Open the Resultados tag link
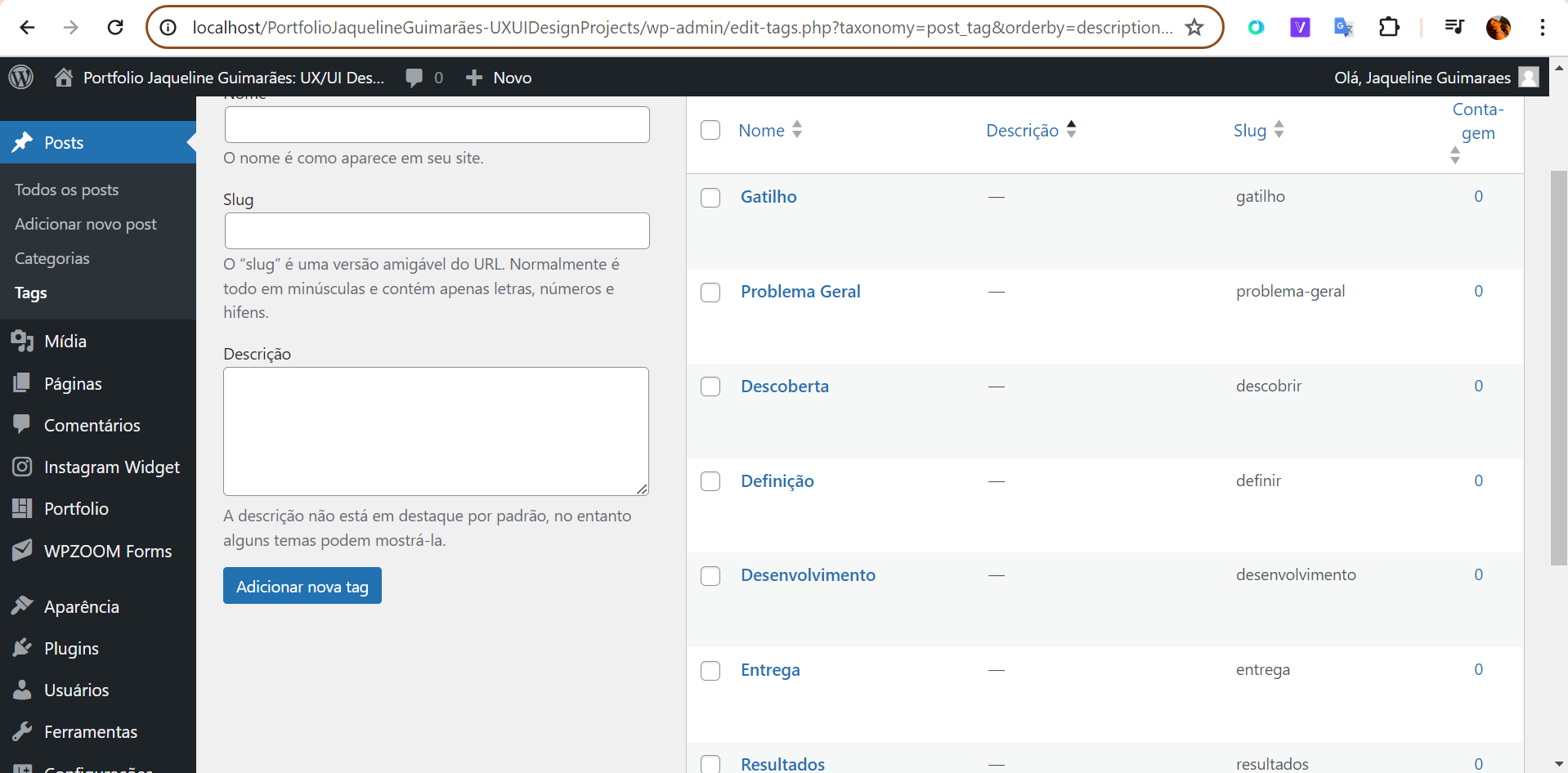The height and width of the screenshot is (773, 1568). pyautogui.click(x=782, y=764)
